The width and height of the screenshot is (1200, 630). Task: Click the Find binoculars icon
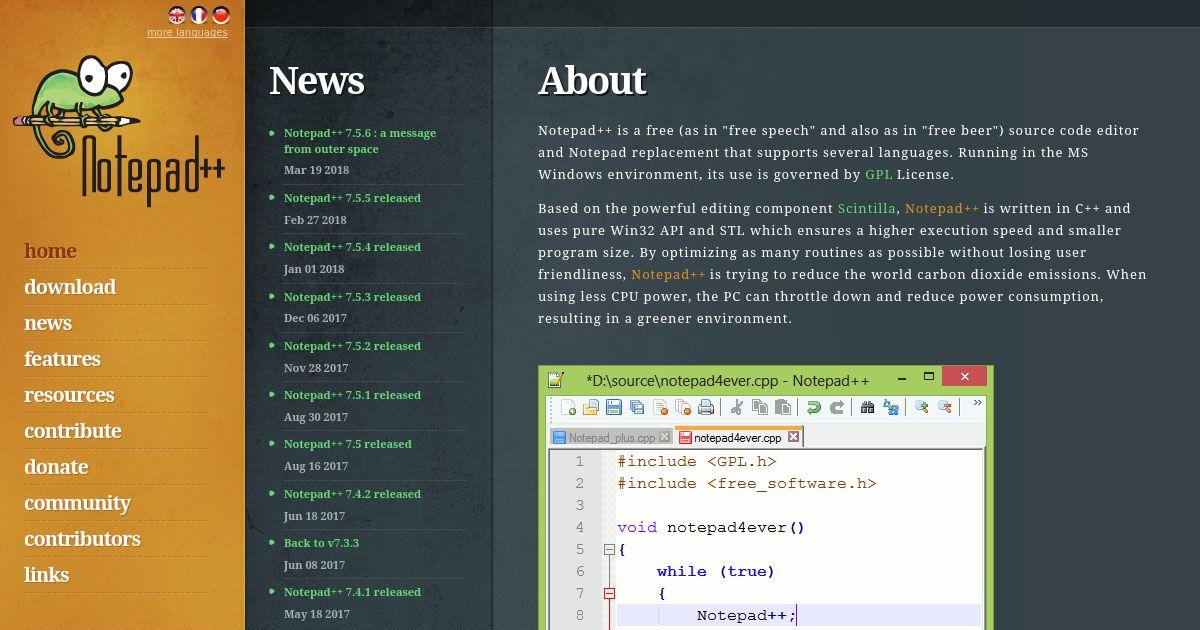point(867,407)
